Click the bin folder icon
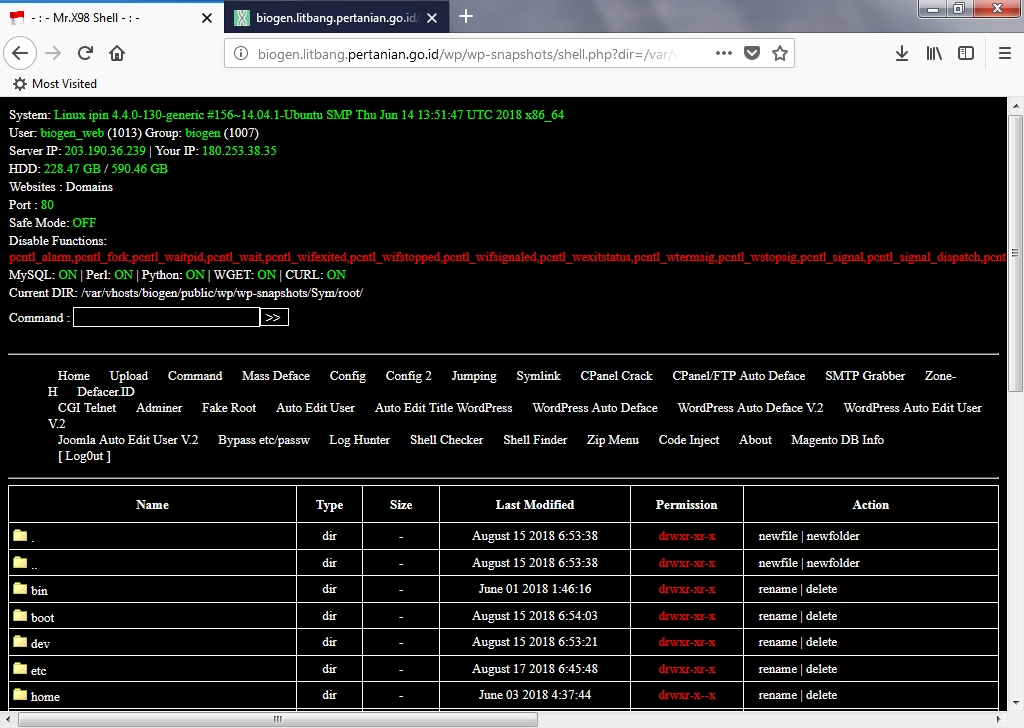1024x728 pixels. click(x=20, y=588)
